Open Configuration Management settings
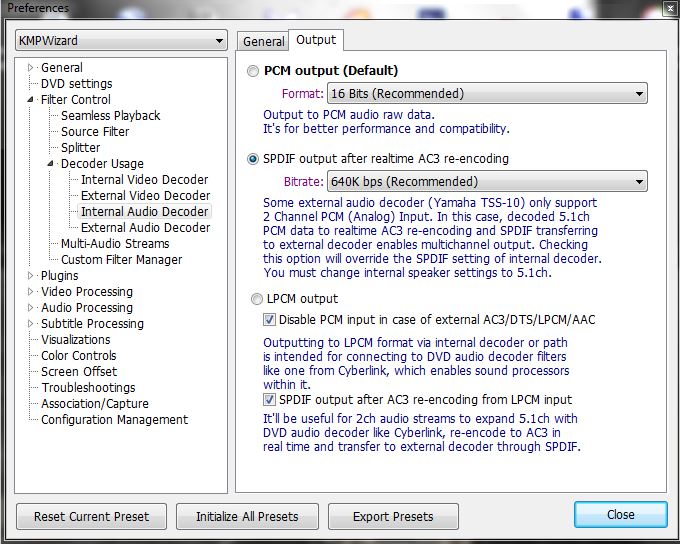The height and width of the screenshot is (544, 680). click(x=114, y=420)
